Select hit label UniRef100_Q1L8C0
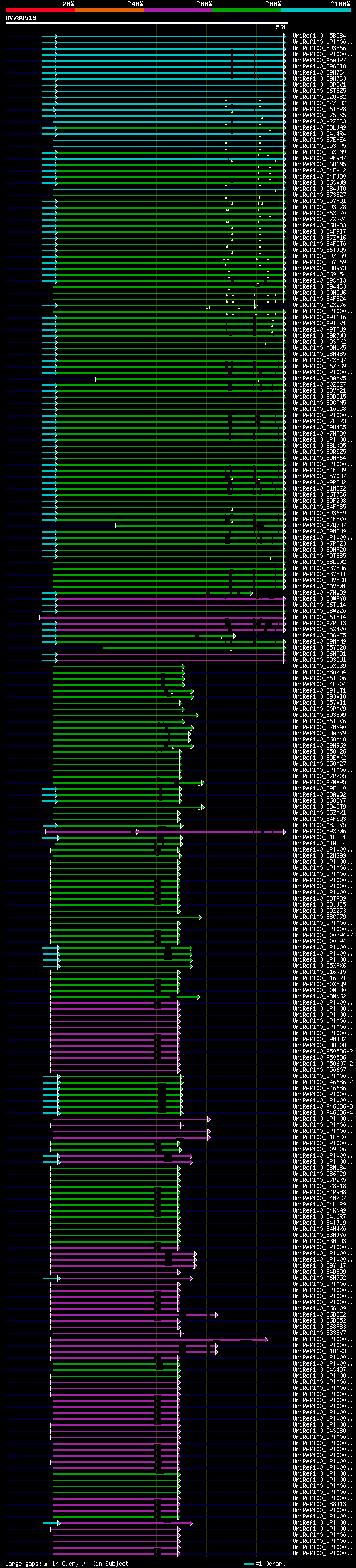Screen dimensions: 356x1568 point(319,1137)
